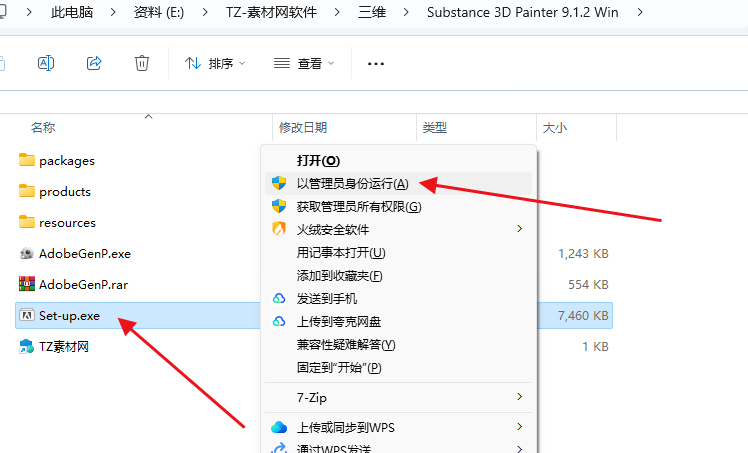This screenshot has height=453, width=748.
Task: Click the cloud icon beside 上传到夸克网盘
Action: pyautogui.click(x=279, y=321)
